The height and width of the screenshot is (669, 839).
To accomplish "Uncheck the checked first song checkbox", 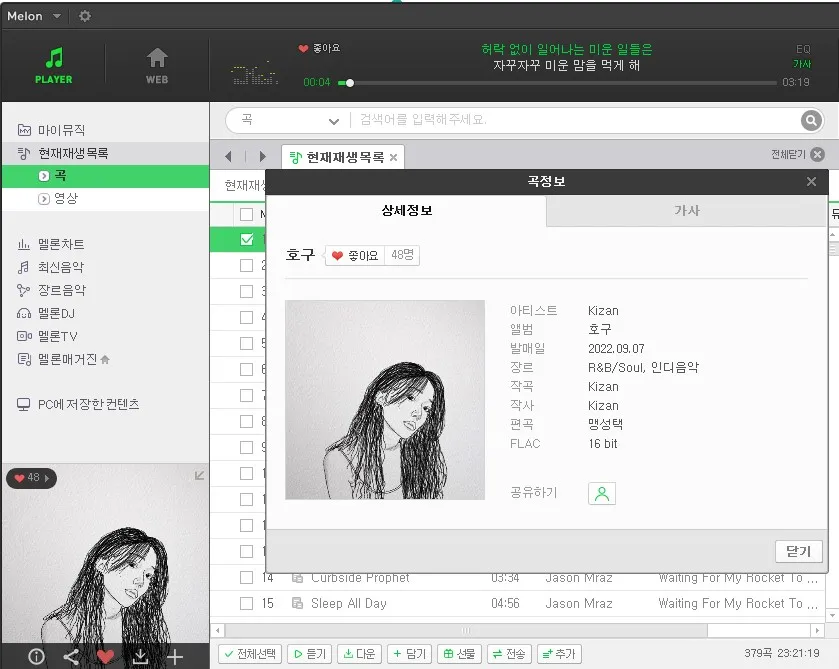I will point(247,239).
